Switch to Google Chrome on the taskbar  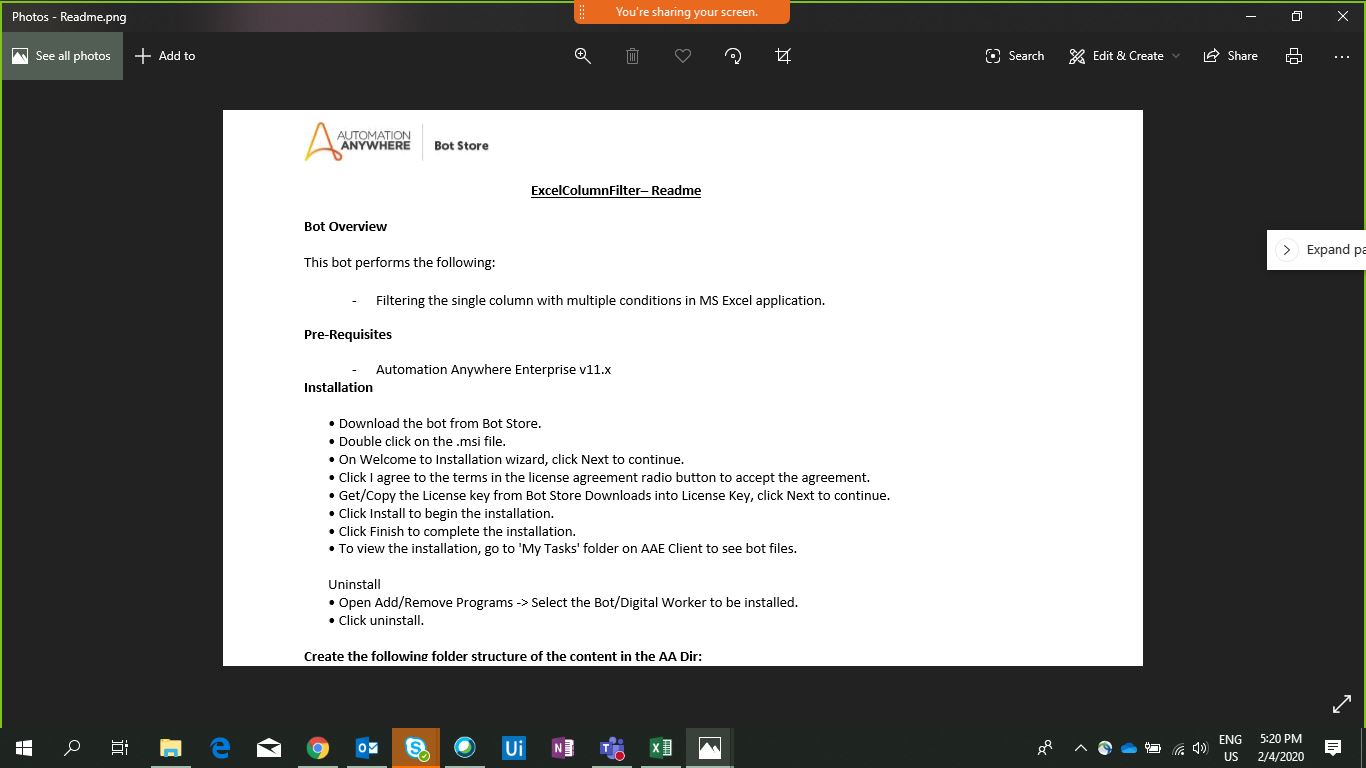click(318, 748)
